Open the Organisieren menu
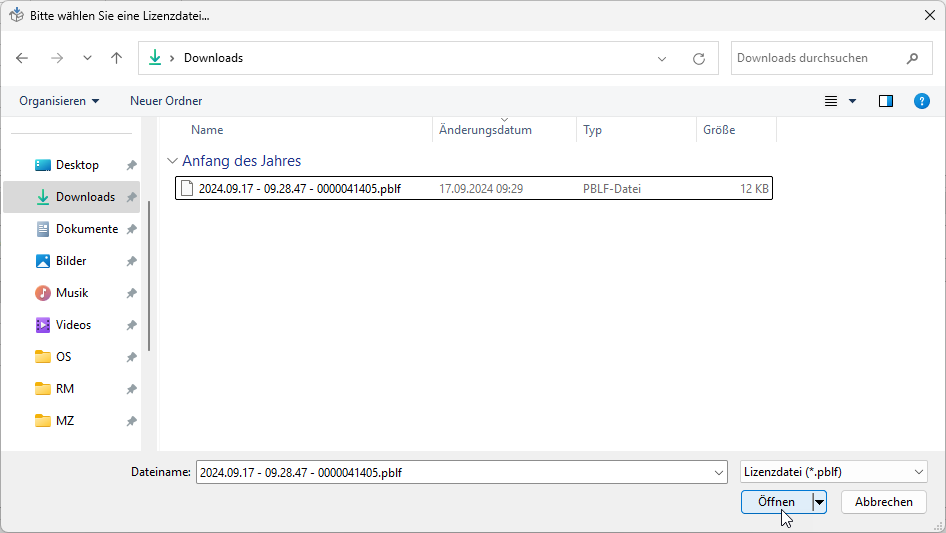This screenshot has width=946, height=533. point(59,101)
